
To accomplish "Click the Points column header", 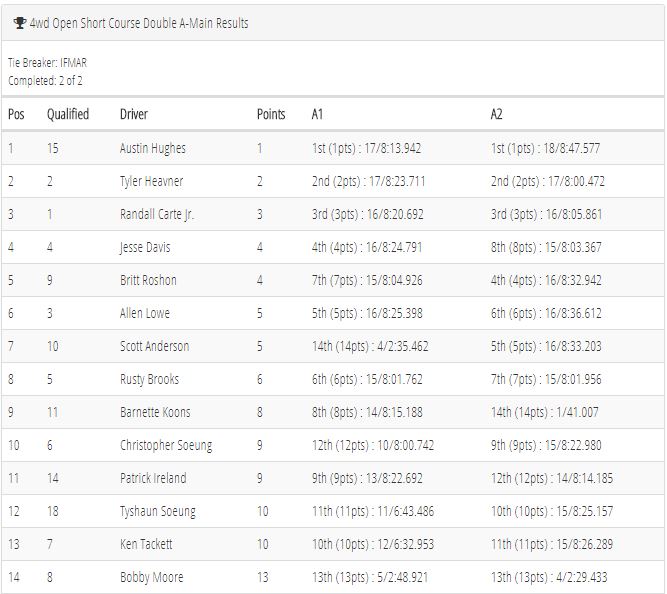I will point(271,114).
